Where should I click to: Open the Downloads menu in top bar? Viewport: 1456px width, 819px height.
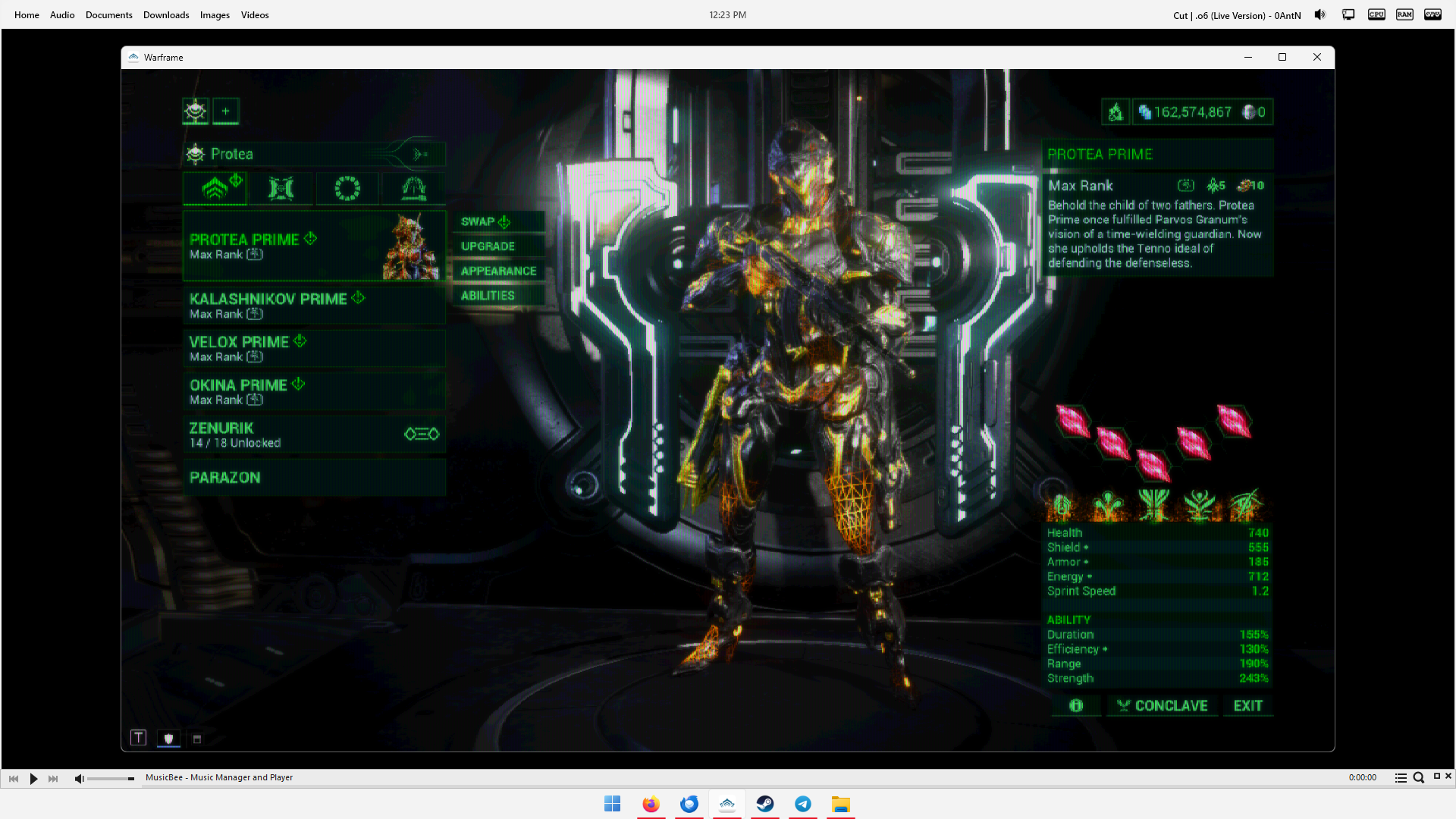166,15
